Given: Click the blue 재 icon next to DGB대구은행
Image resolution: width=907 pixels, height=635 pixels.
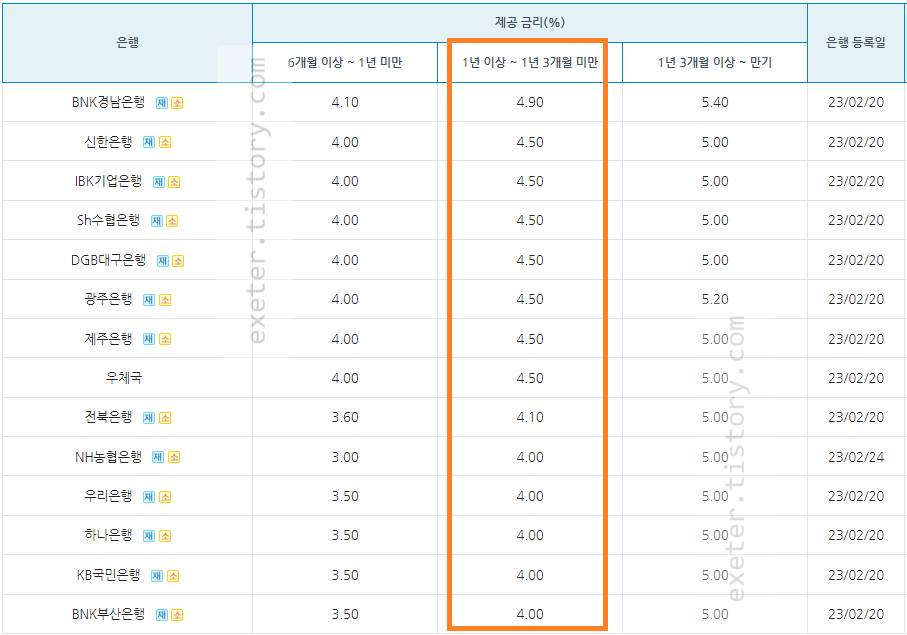Looking at the screenshot, I should pyautogui.click(x=163, y=261).
